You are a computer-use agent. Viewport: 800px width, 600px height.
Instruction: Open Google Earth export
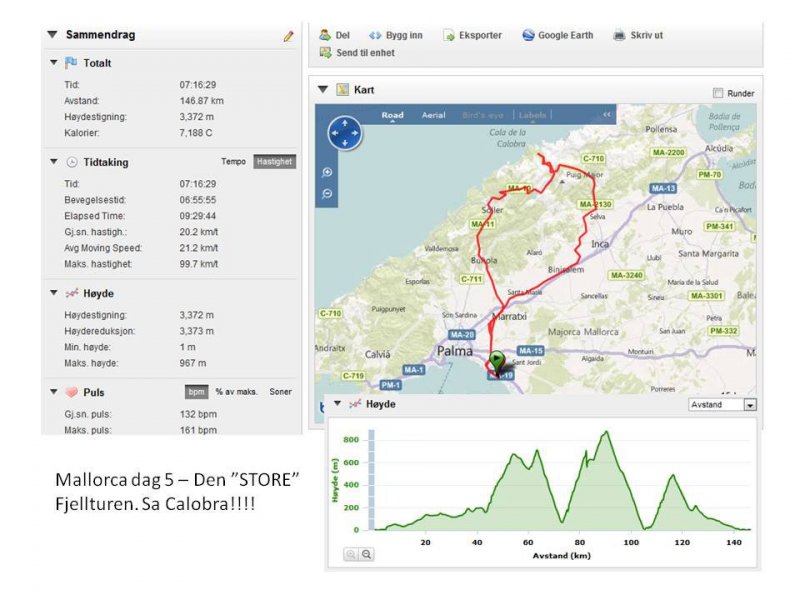[x=528, y=35]
